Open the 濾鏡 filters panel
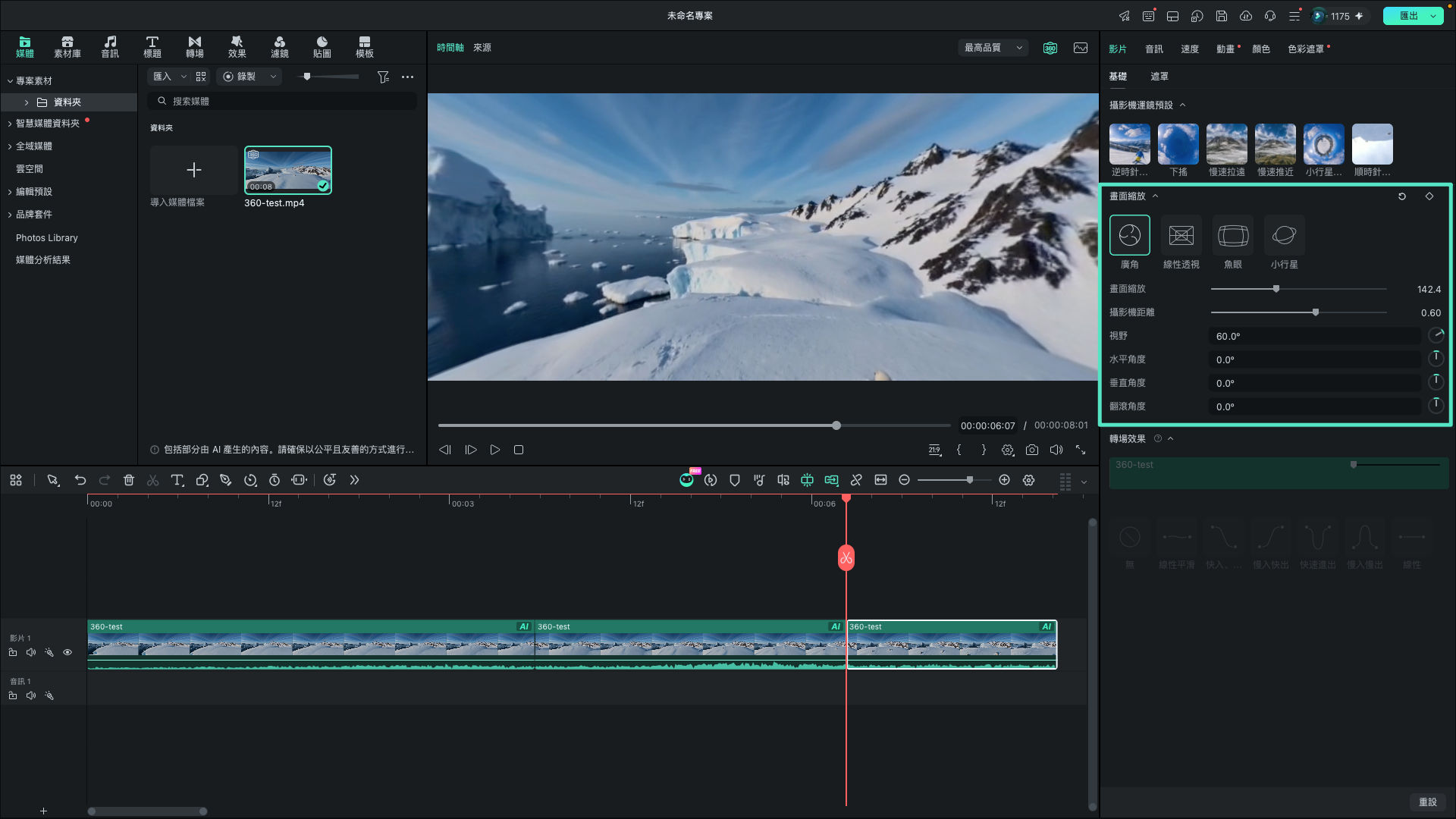 click(280, 47)
